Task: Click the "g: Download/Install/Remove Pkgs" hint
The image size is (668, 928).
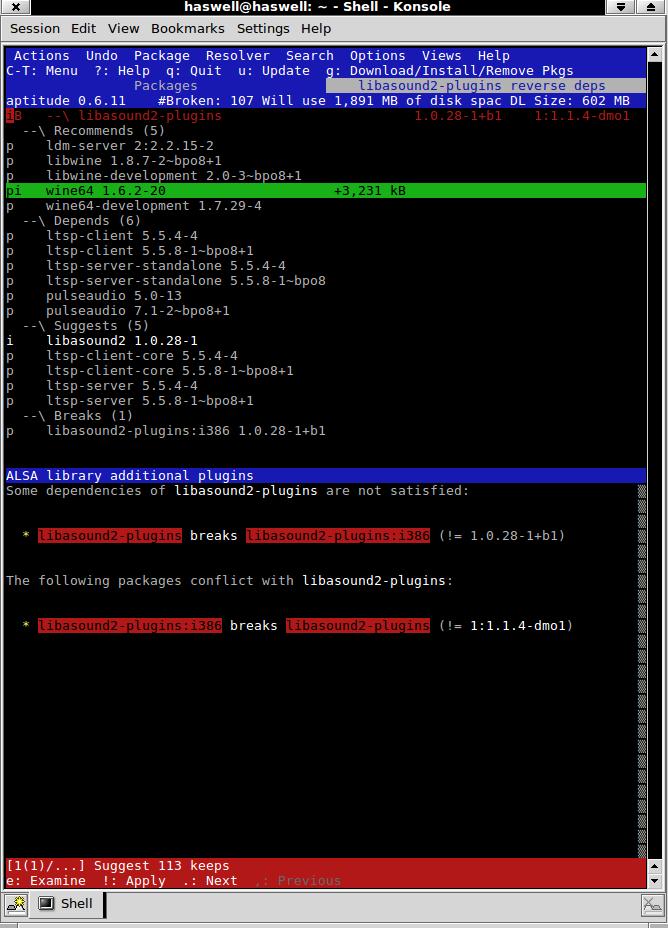Action: 450,70
